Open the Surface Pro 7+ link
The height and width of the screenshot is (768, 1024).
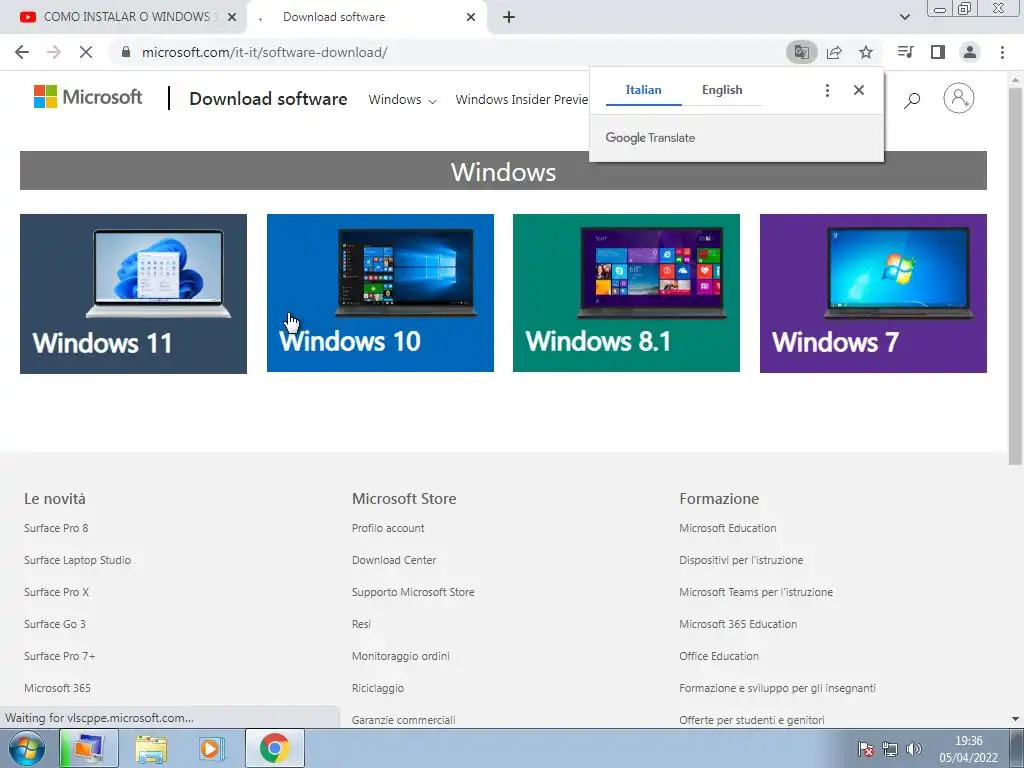[59, 656]
